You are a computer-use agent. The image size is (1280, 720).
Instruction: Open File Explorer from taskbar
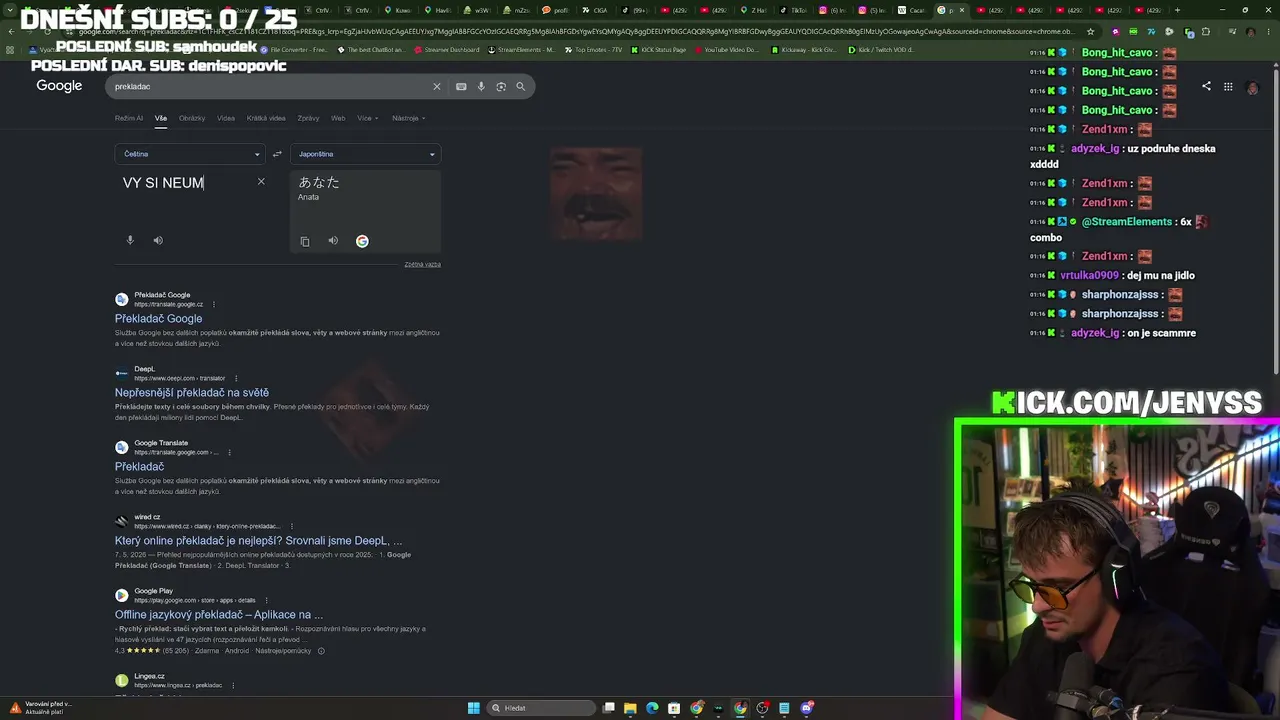(x=630, y=708)
